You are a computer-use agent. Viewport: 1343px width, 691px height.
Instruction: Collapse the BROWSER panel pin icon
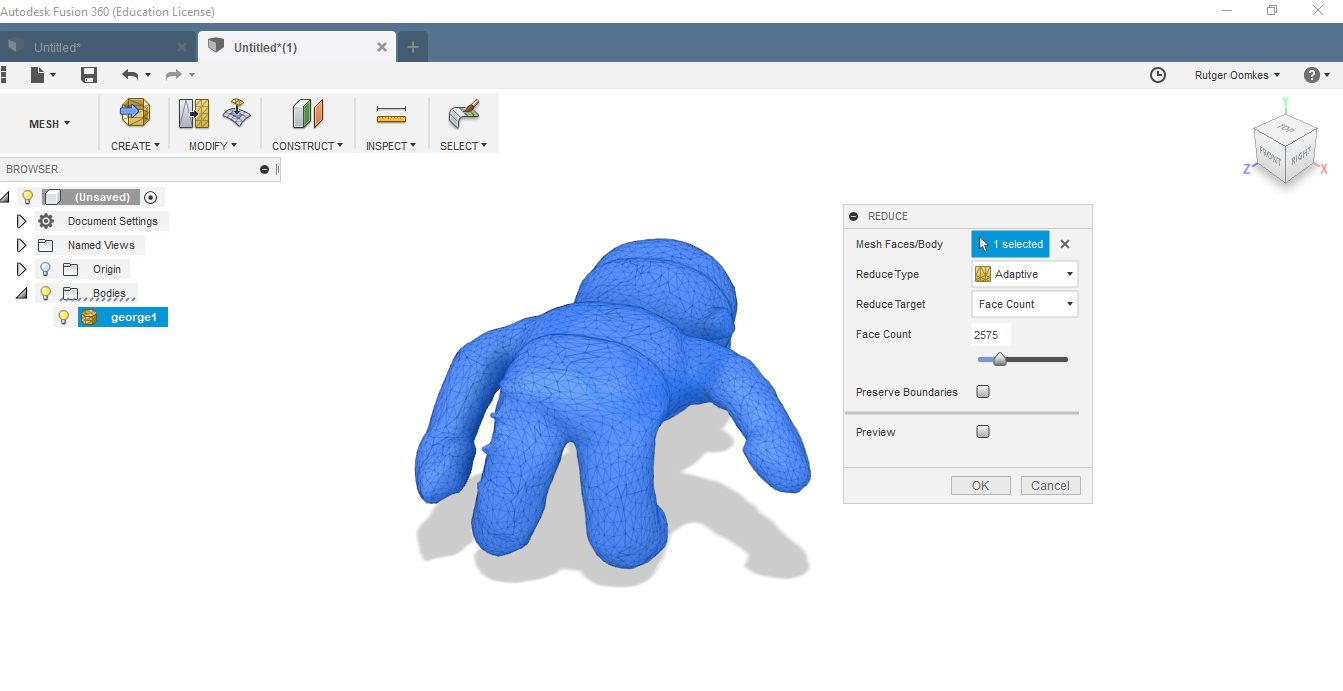click(264, 169)
